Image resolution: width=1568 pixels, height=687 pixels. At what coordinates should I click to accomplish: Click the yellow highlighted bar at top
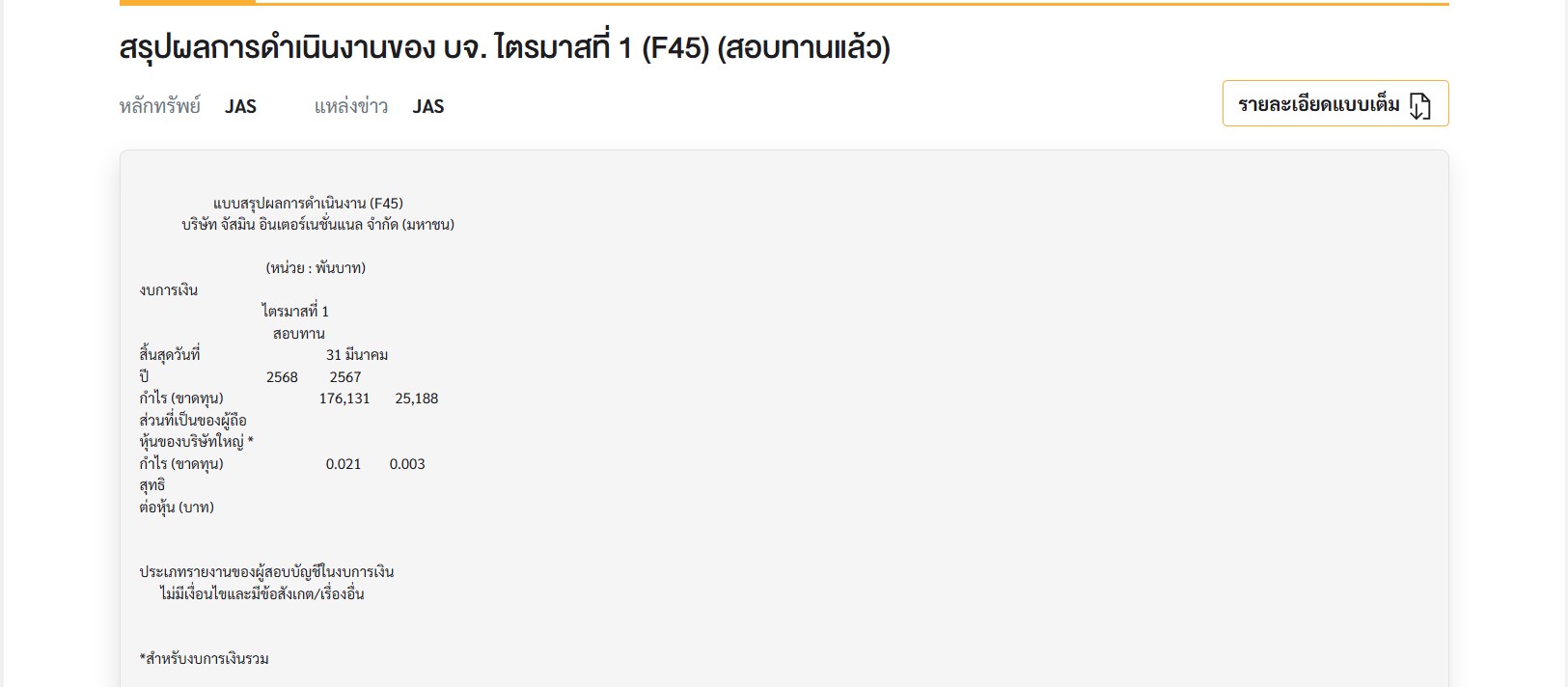coord(188,3)
